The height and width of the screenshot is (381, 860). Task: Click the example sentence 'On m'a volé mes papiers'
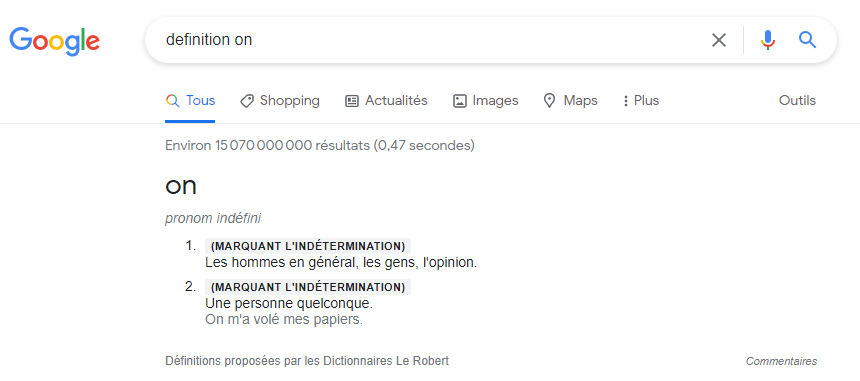coord(284,320)
